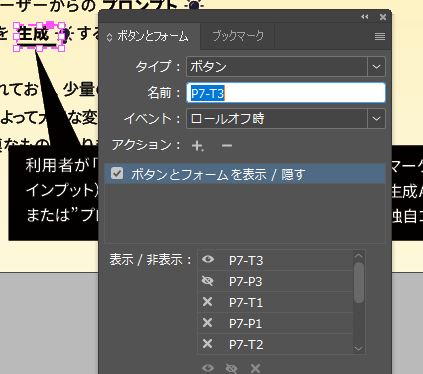Click the 名前 input field
The image size is (423, 374).
click(x=286, y=93)
